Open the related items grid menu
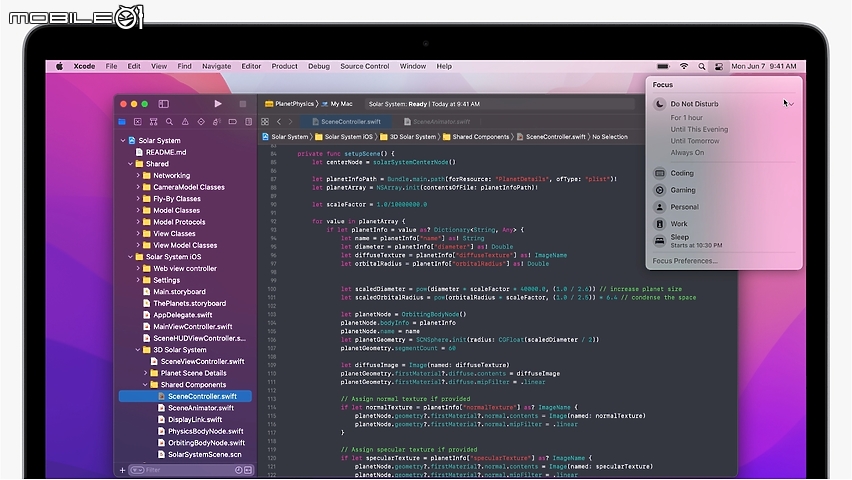Viewport: 852px width, 480px height. 265,122
